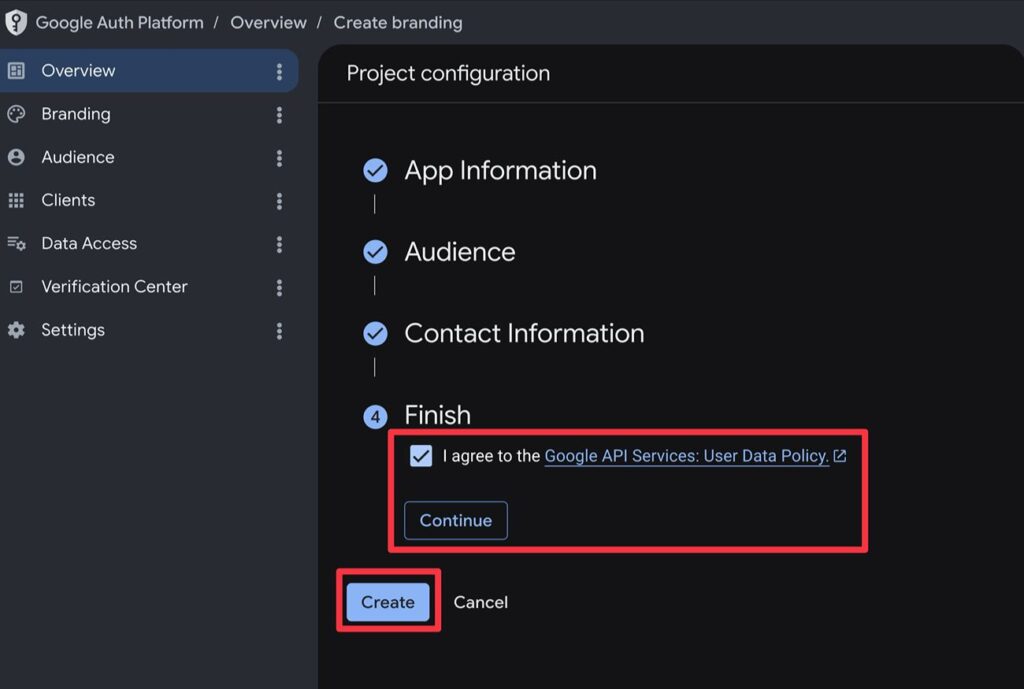Click the Overview dashboard icon in sidebar
Image resolution: width=1024 pixels, height=689 pixels.
[x=16, y=71]
